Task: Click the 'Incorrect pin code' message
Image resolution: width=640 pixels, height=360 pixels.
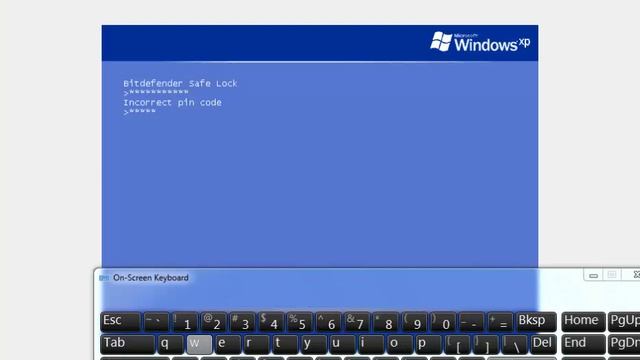Action: (x=173, y=102)
